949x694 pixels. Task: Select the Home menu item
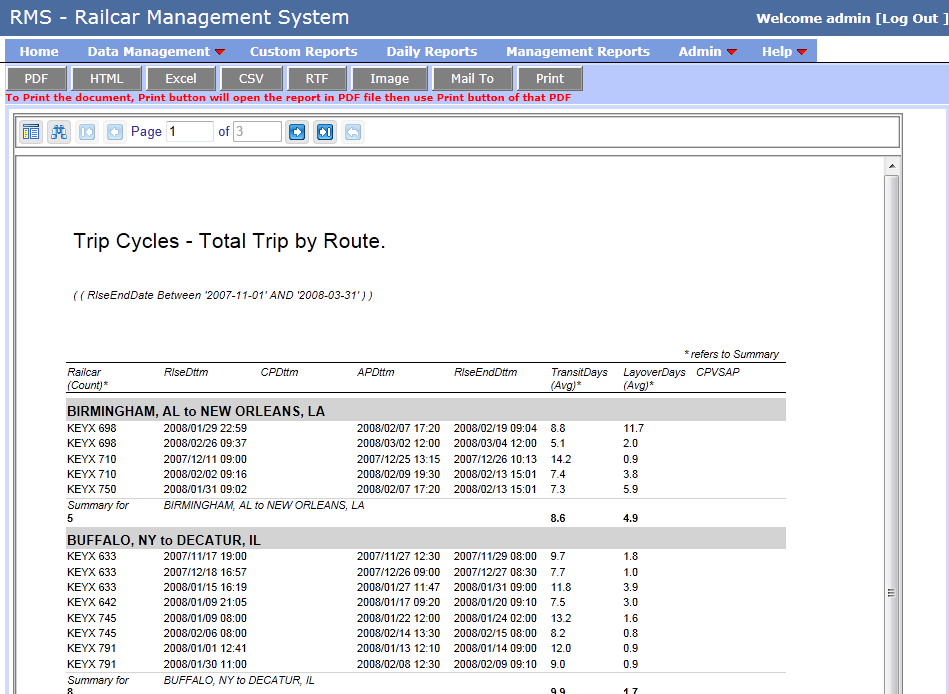tap(39, 51)
